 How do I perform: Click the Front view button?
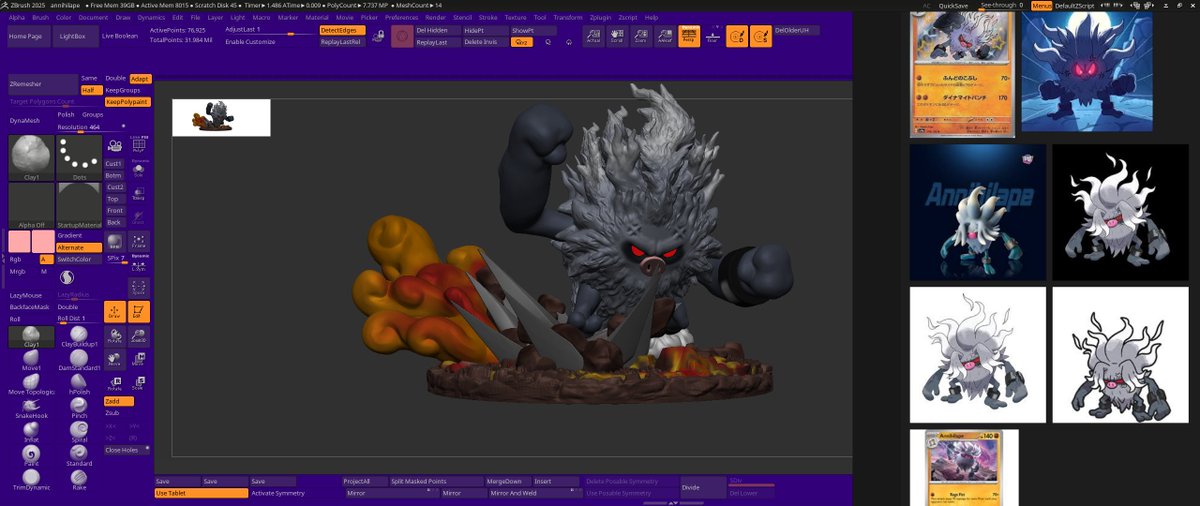pos(115,210)
